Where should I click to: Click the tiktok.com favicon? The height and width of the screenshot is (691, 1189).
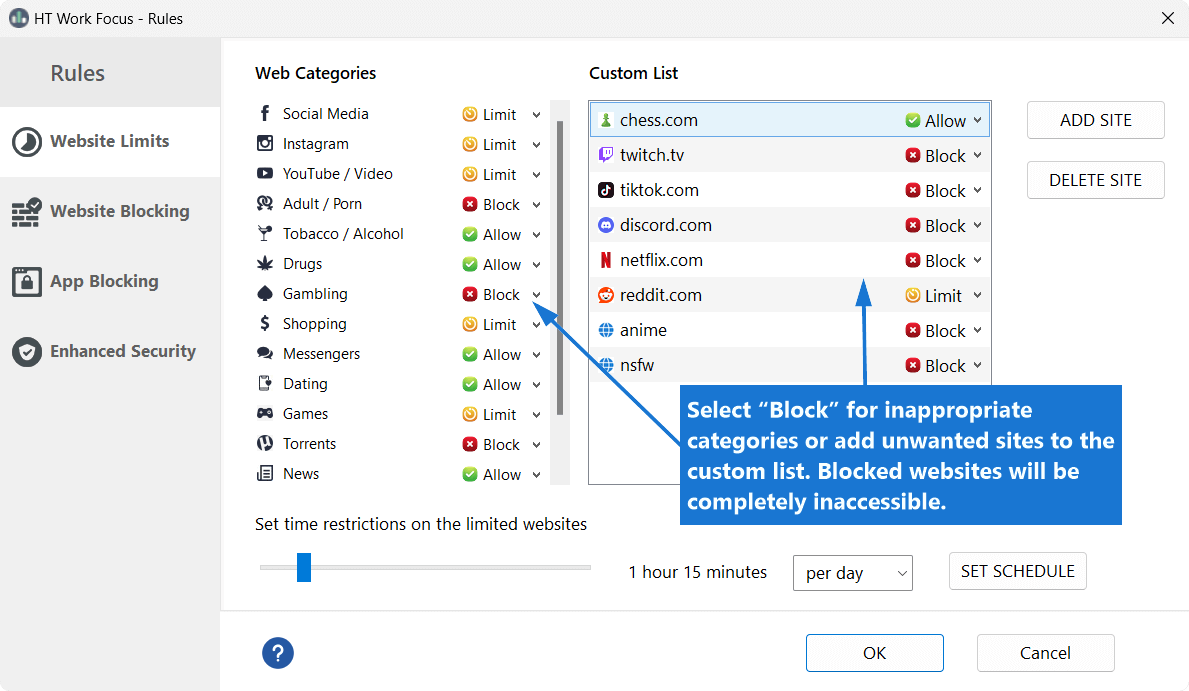[x=606, y=190]
